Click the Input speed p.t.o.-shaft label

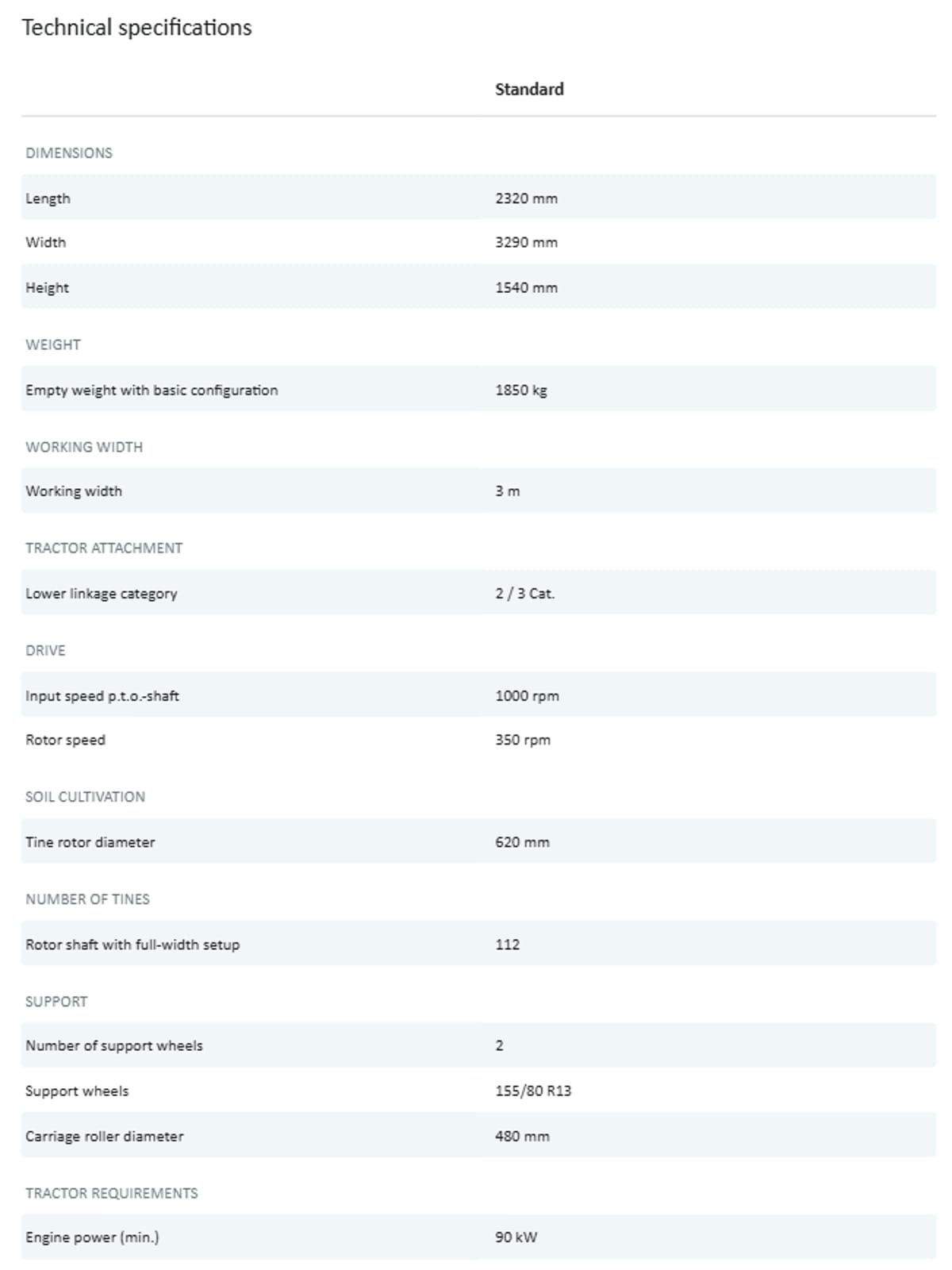[x=102, y=695]
